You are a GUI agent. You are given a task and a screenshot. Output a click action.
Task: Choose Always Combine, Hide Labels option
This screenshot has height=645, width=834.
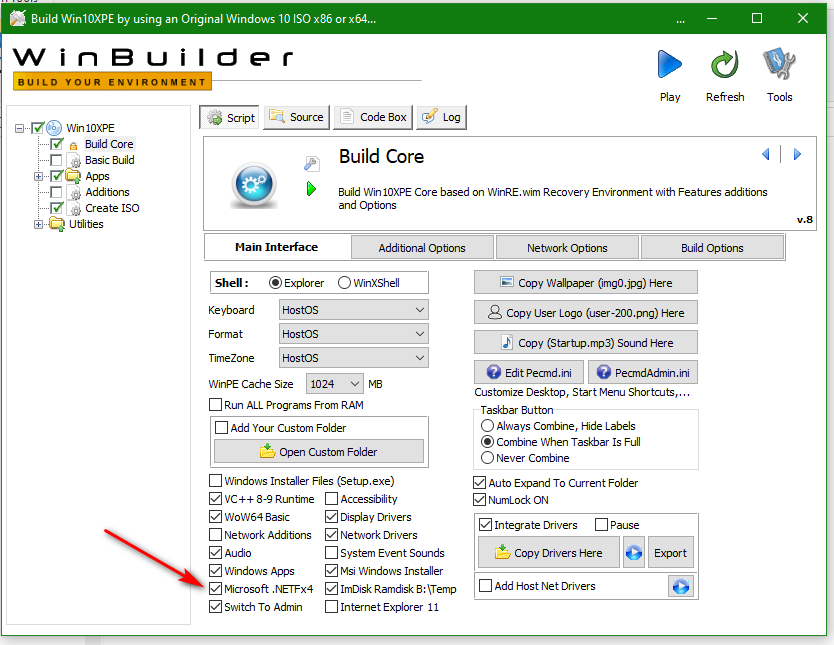pos(487,426)
